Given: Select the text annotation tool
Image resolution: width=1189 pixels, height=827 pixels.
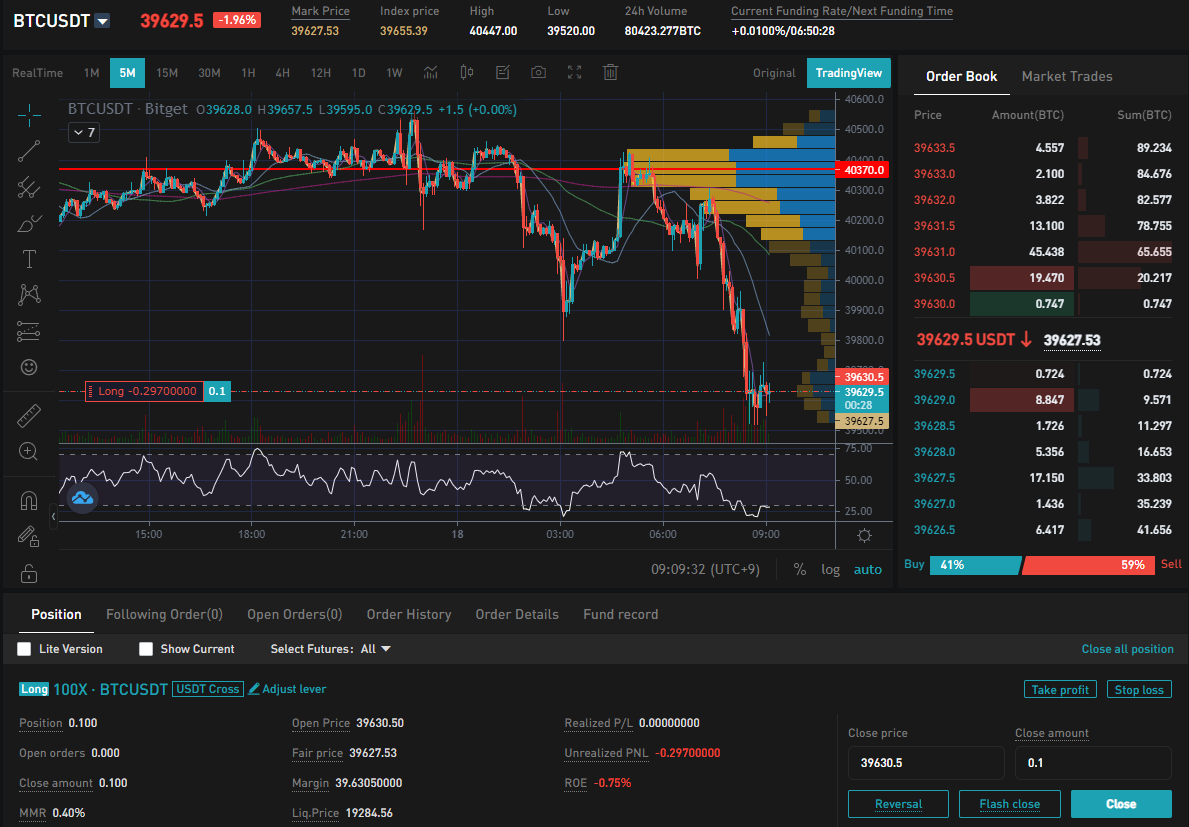Looking at the screenshot, I should pos(29,259).
